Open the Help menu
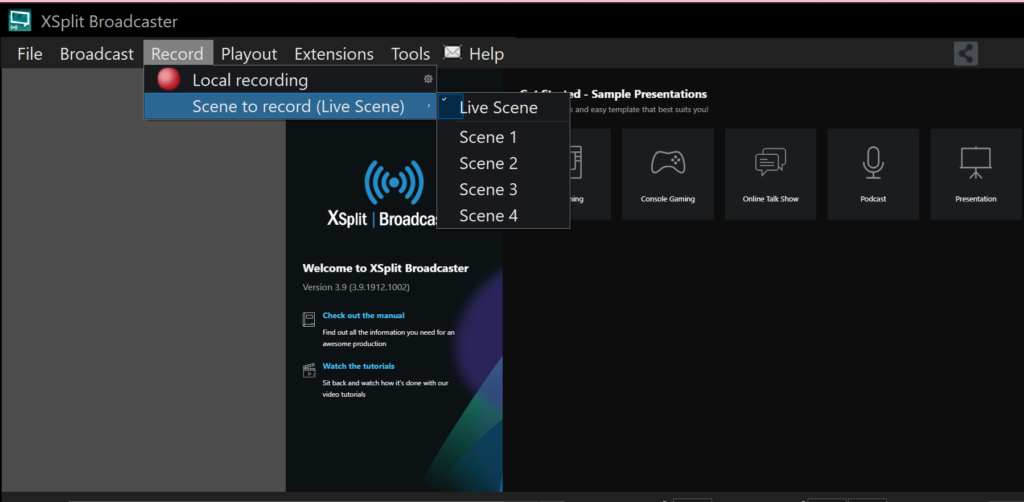1024x502 pixels. pos(487,54)
